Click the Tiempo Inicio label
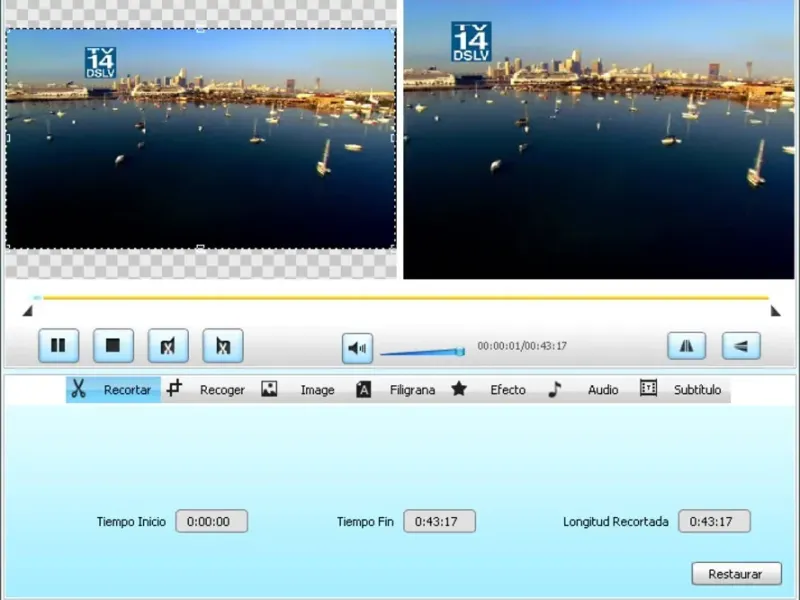Viewport: 800px width, 600px height. (x=131, y=521)
